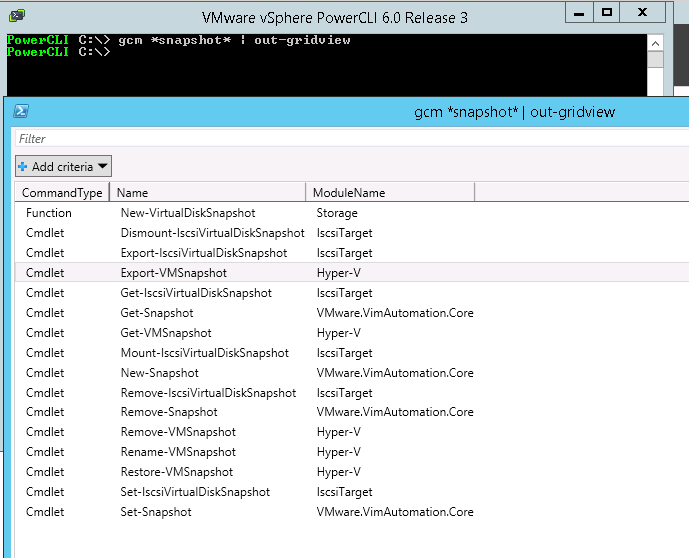This screenshot has height=558, width=689.
Task: Select the Set-Snapshot row
Action: click(352, 512)
